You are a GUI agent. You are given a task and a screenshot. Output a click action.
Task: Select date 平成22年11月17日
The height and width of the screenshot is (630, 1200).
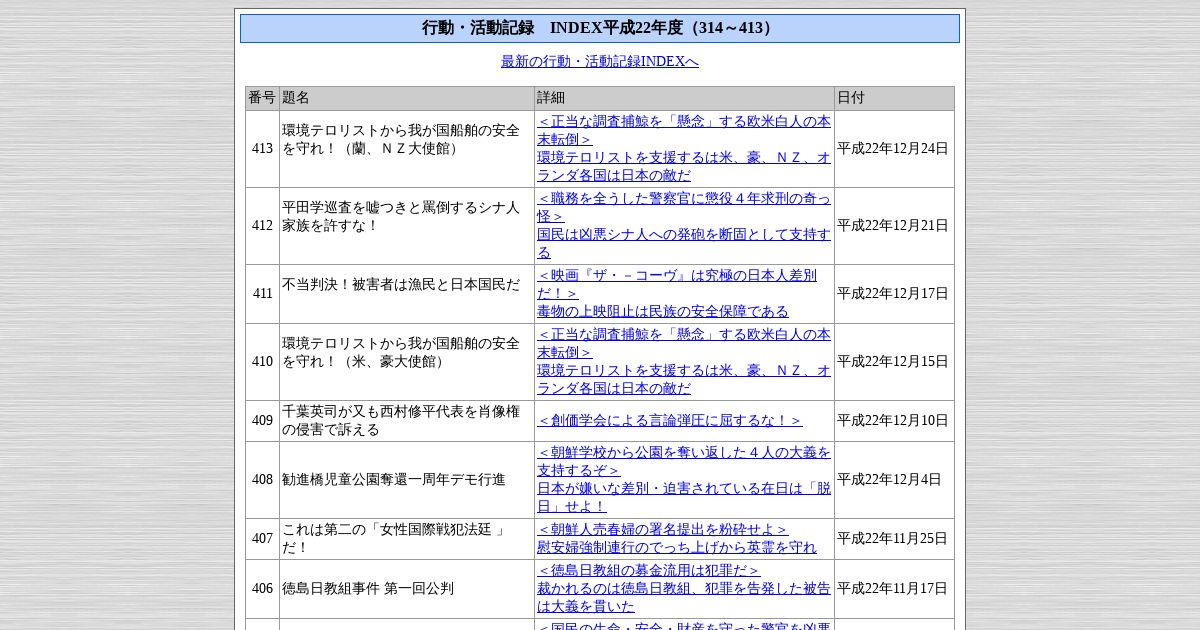893,589
